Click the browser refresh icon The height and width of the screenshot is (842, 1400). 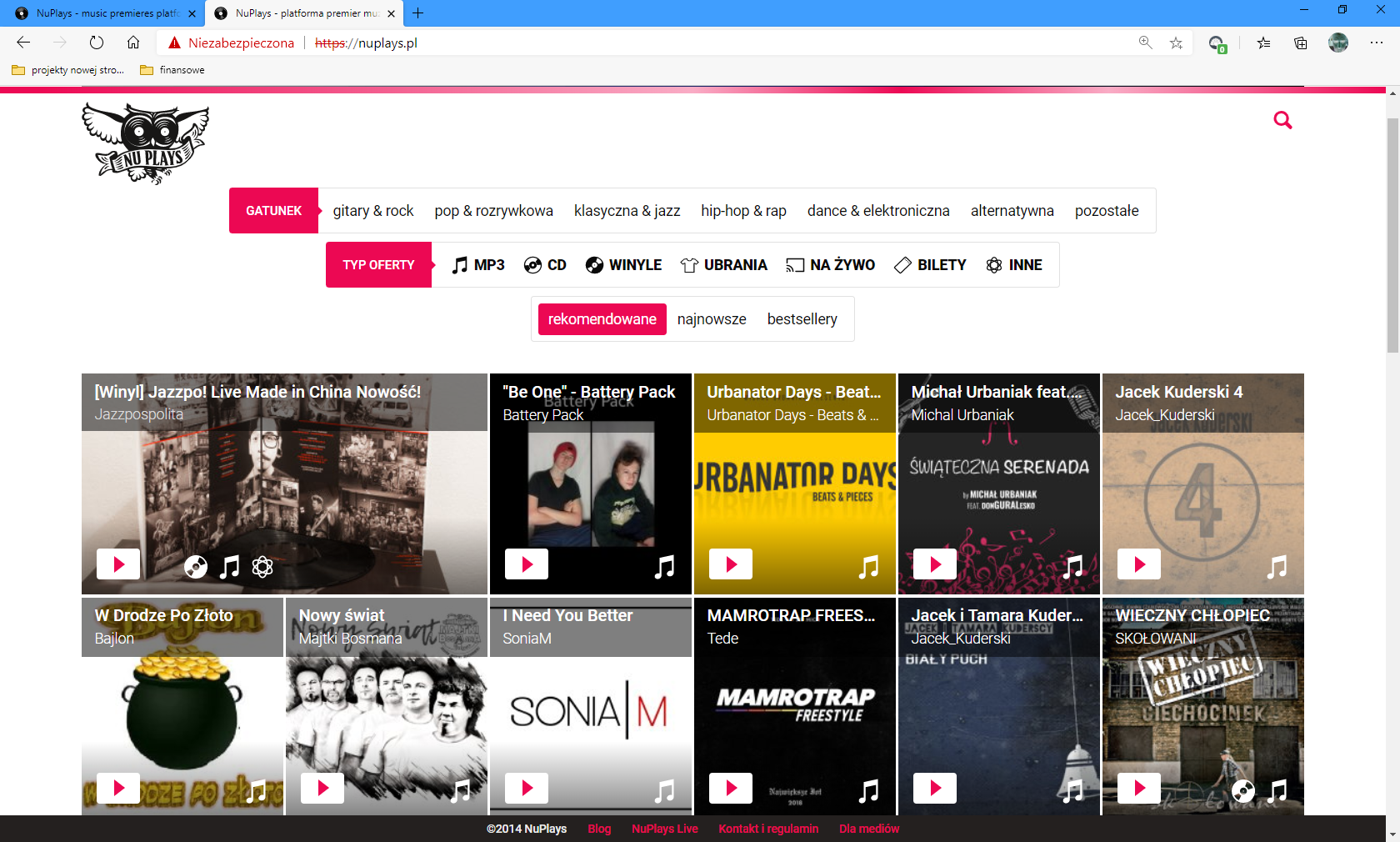tap(97, 43)
